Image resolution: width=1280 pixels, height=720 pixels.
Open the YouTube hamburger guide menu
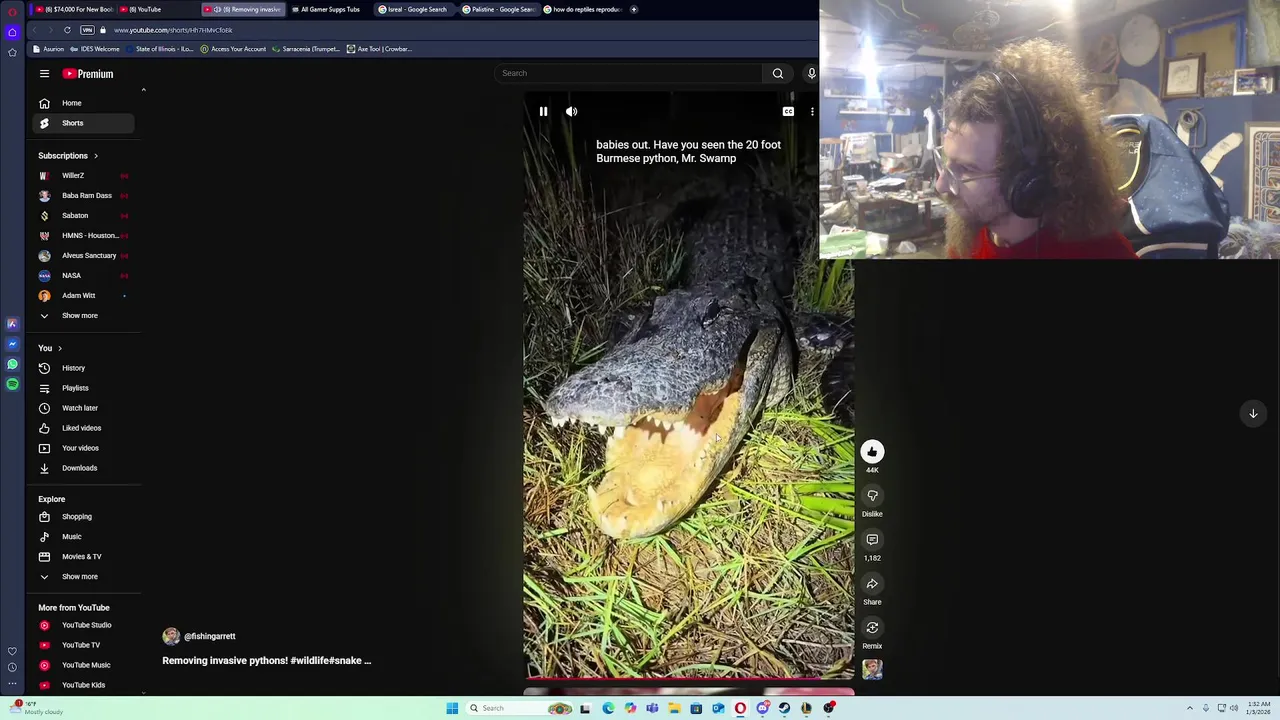[x=44, y=74]
